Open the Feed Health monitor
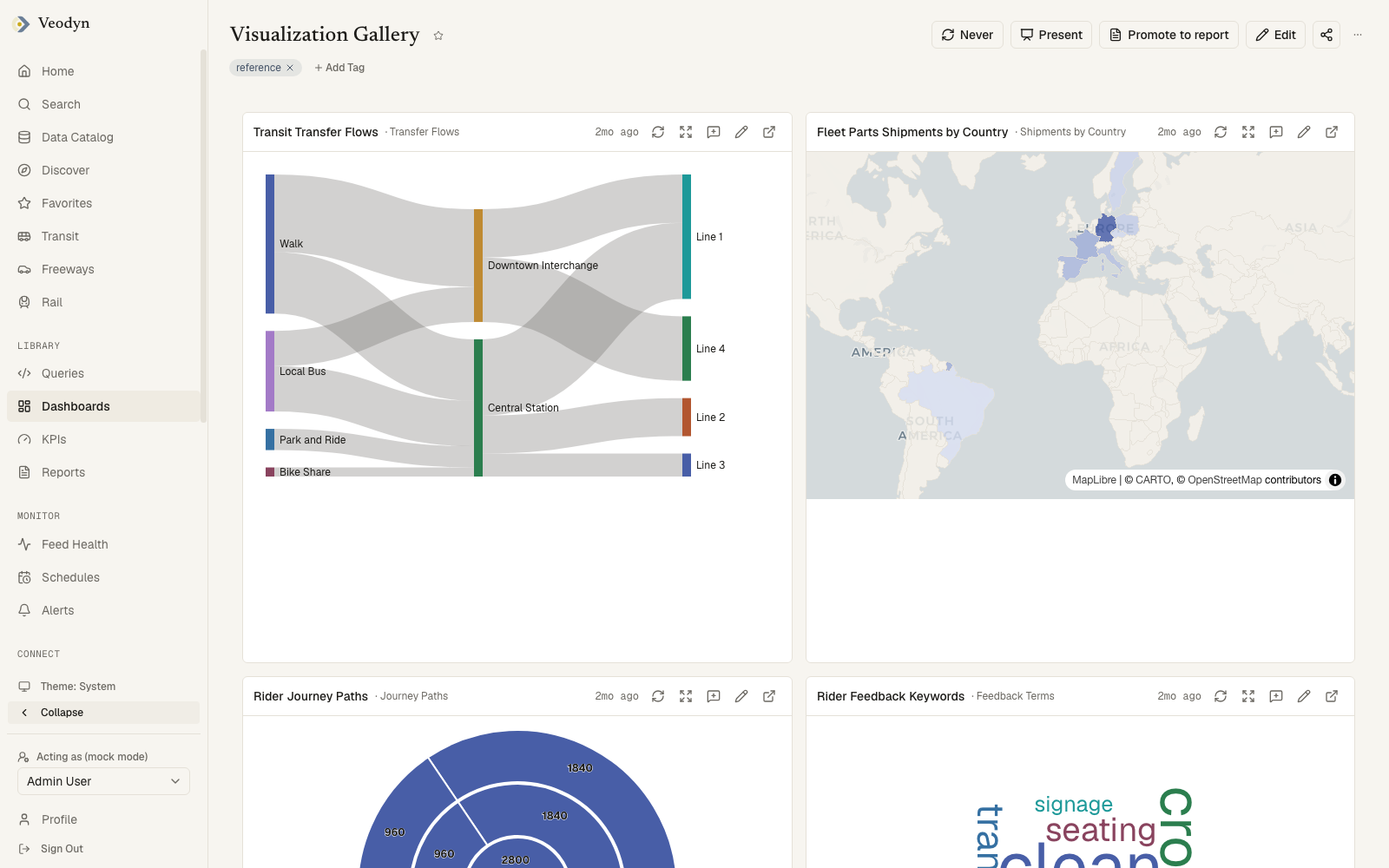The width and height of the screenshot is (1389, 868). [x=103, y=544]
